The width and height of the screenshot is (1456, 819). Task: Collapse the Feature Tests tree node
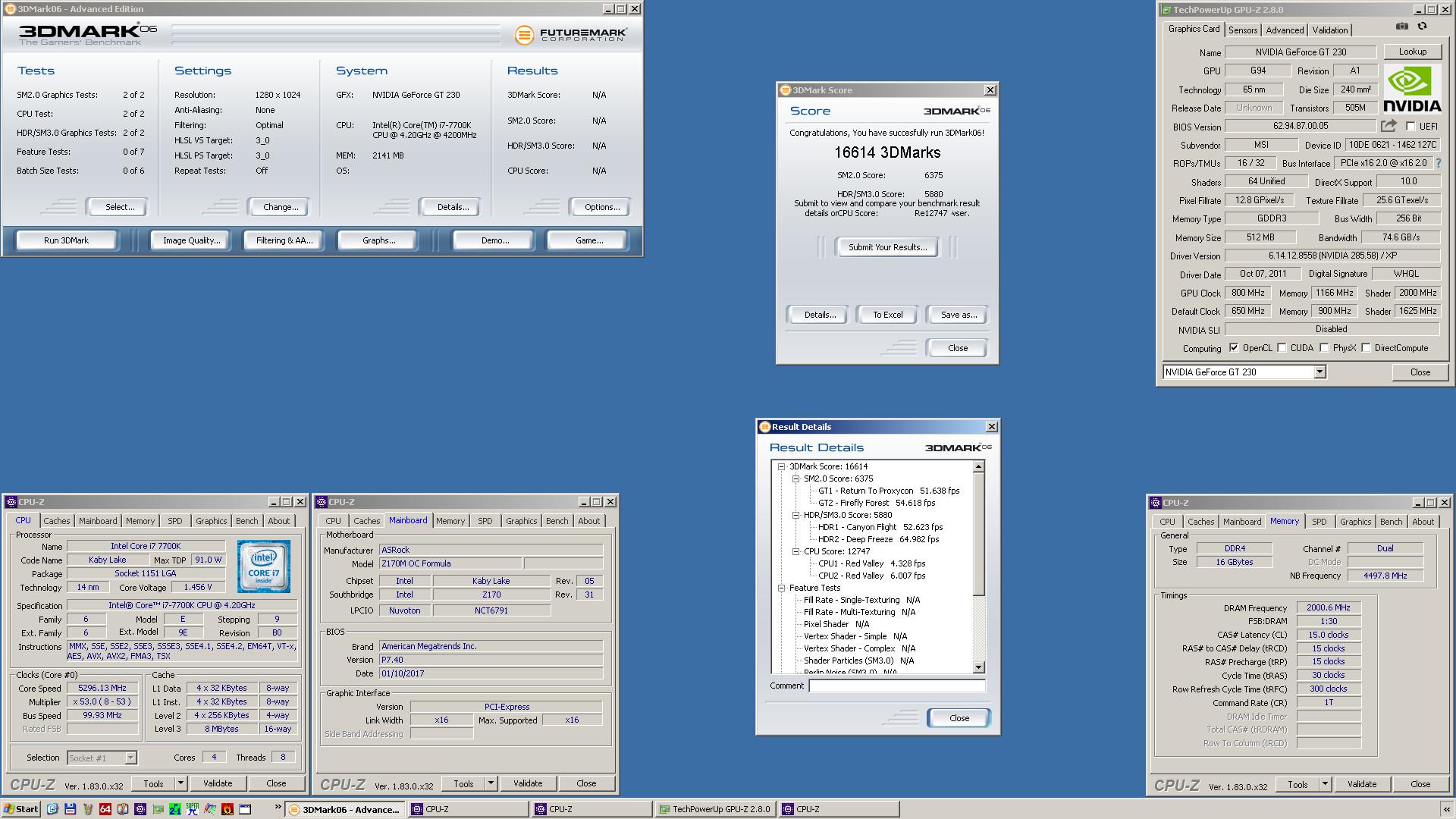point(781,588)
